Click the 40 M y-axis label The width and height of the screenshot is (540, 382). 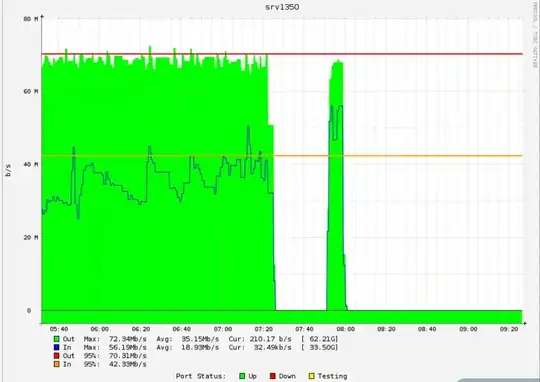(x=31, y=165)
